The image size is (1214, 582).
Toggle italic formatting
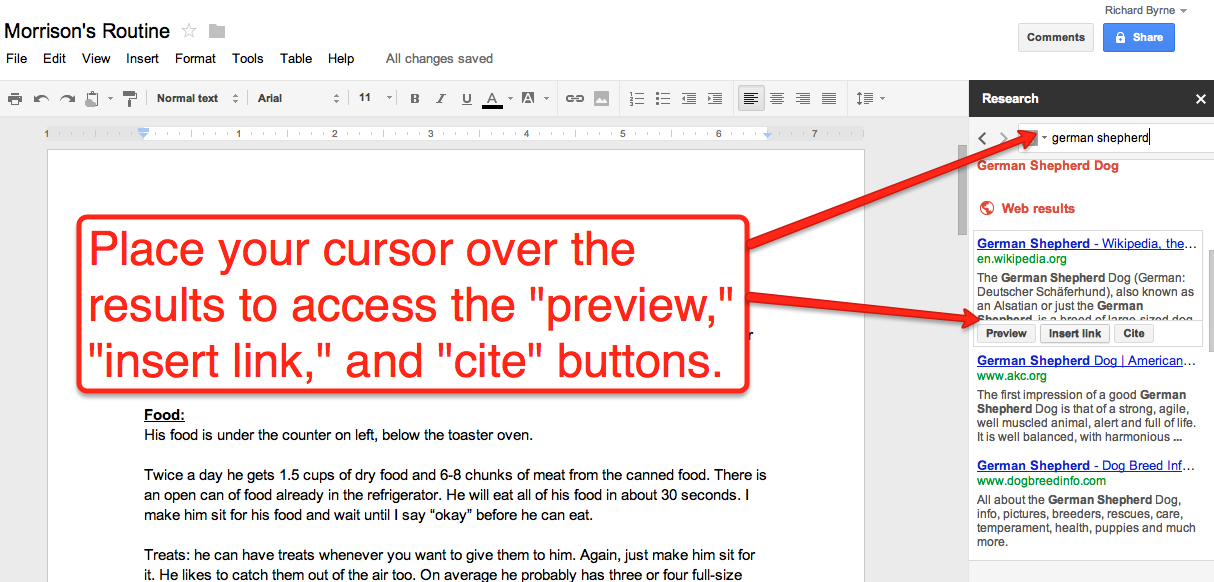[441, 98]
